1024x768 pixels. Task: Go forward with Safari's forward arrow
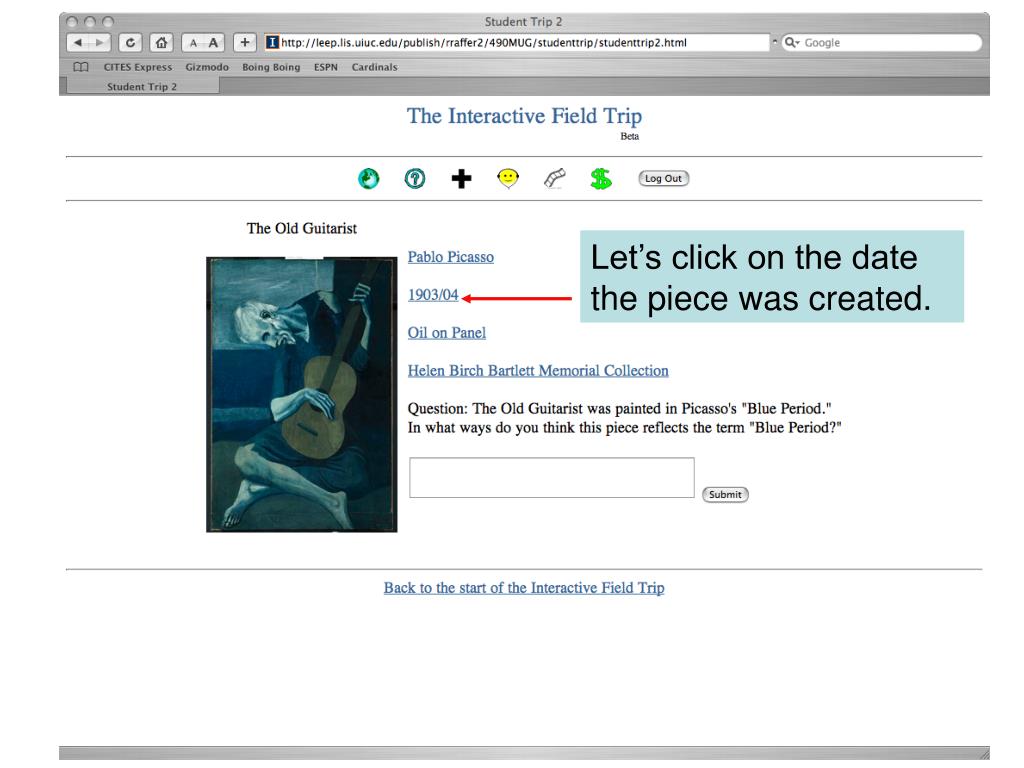99,42
